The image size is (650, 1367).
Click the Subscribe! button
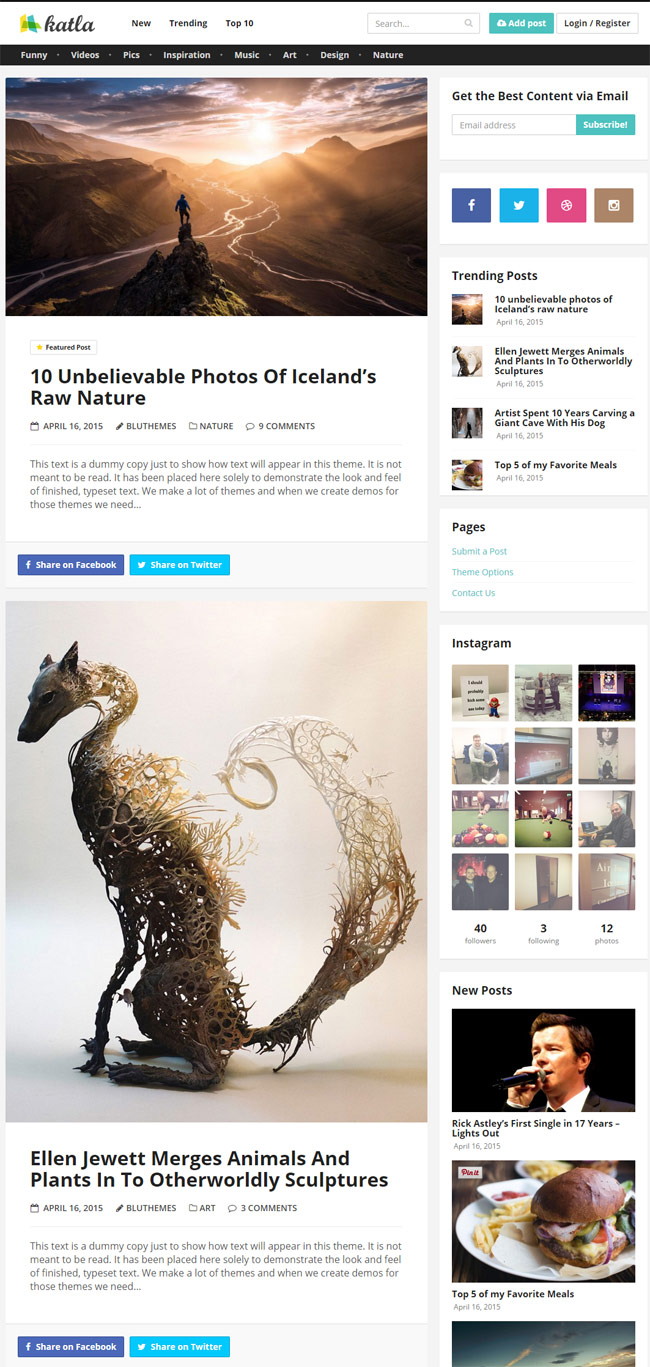(x=605, y=125)
